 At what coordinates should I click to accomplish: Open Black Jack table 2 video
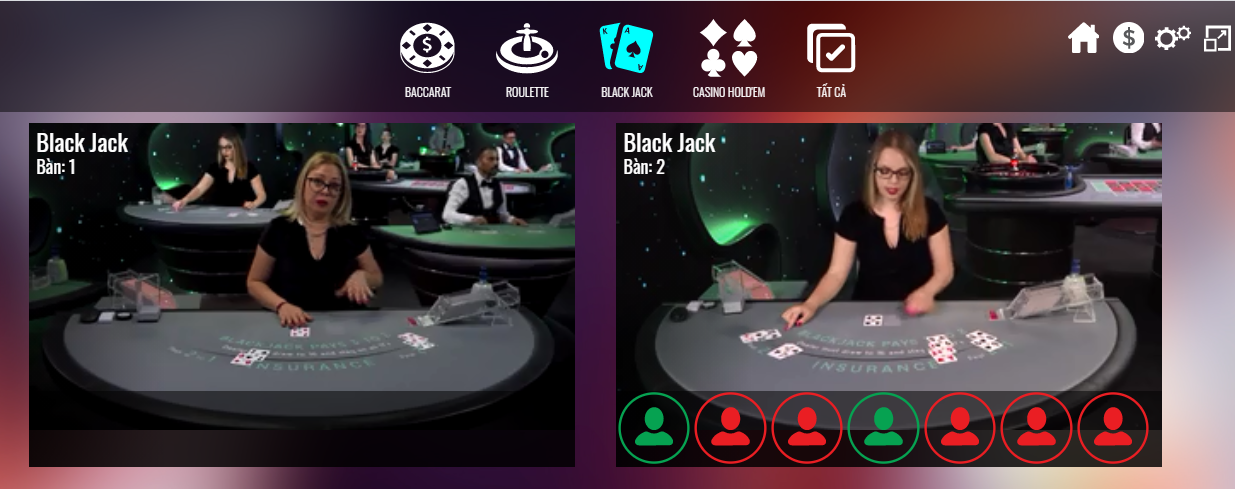click(x=889, y=256)
